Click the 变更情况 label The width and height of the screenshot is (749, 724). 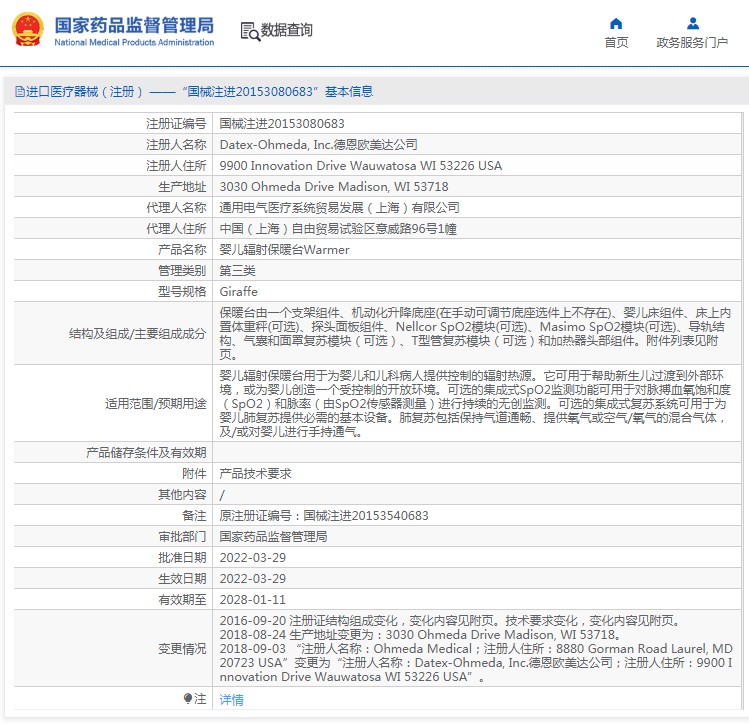[x=182, y=649]
